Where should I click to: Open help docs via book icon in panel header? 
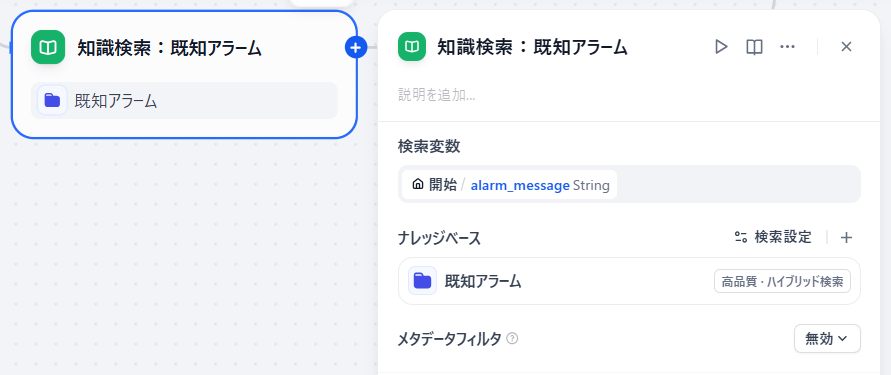coord(754,47)
